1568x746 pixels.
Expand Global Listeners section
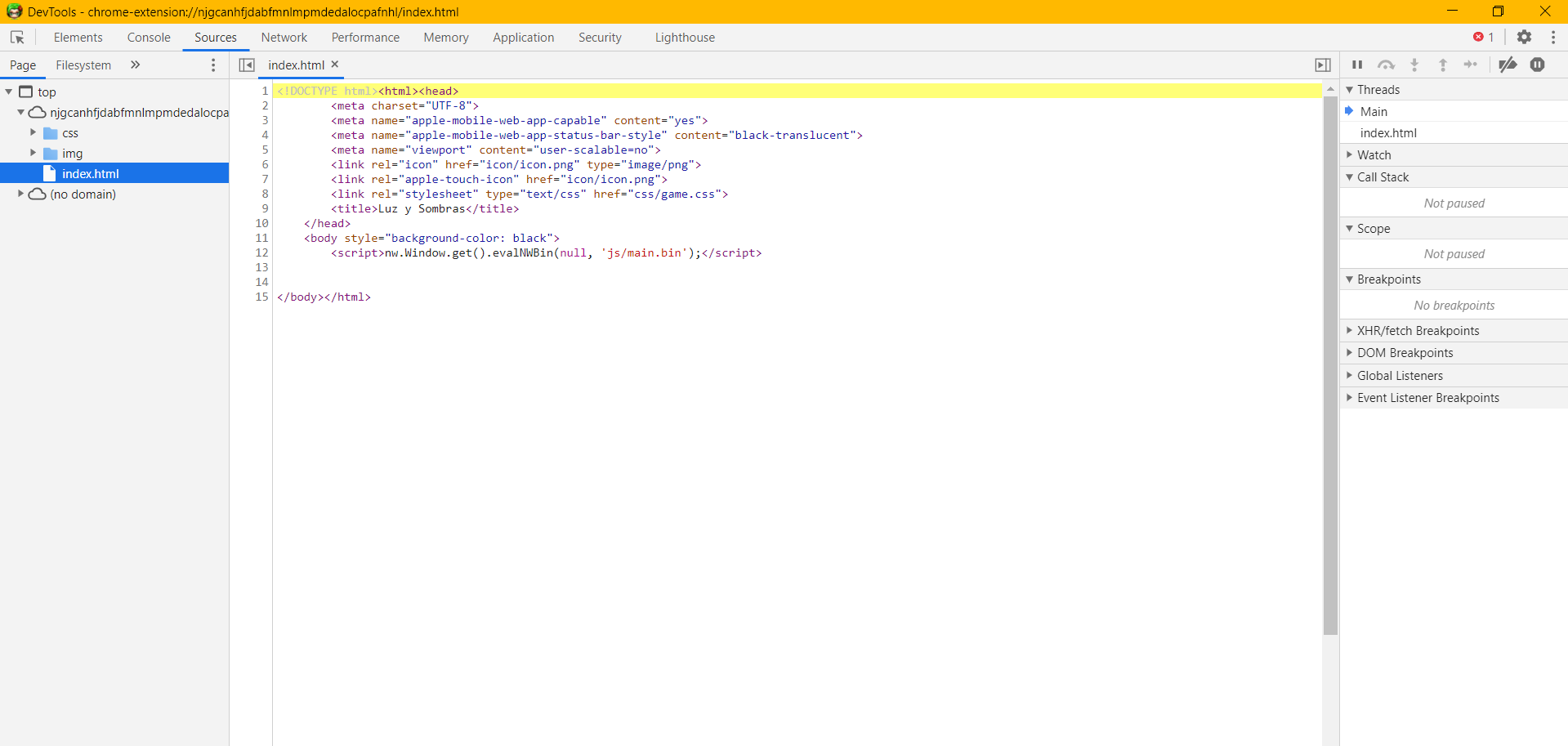(1349, 375)
